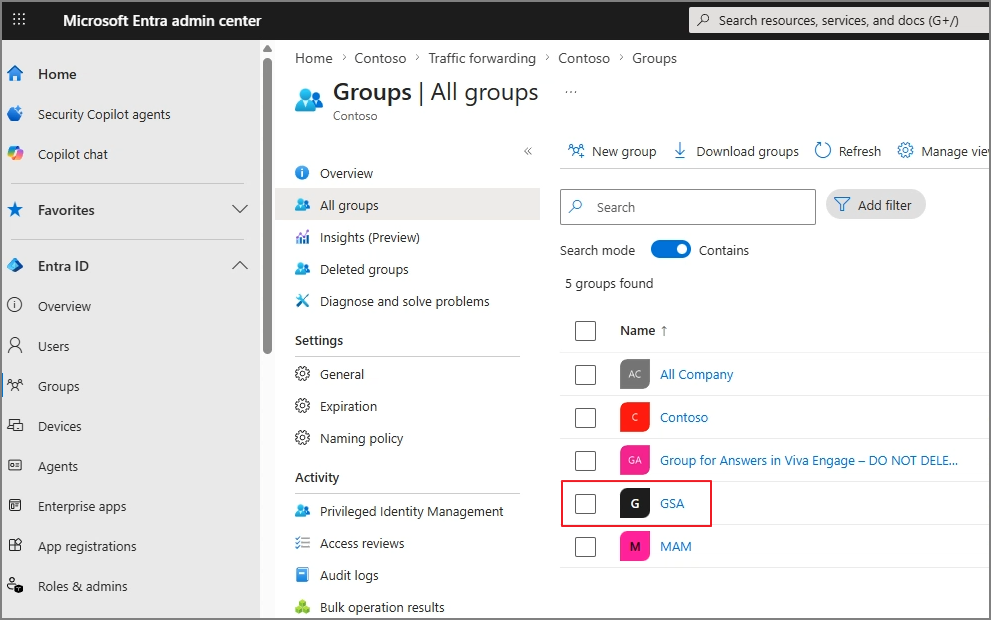
Task: Collapse the Entra ID section chevron
Action: [240, 265]
